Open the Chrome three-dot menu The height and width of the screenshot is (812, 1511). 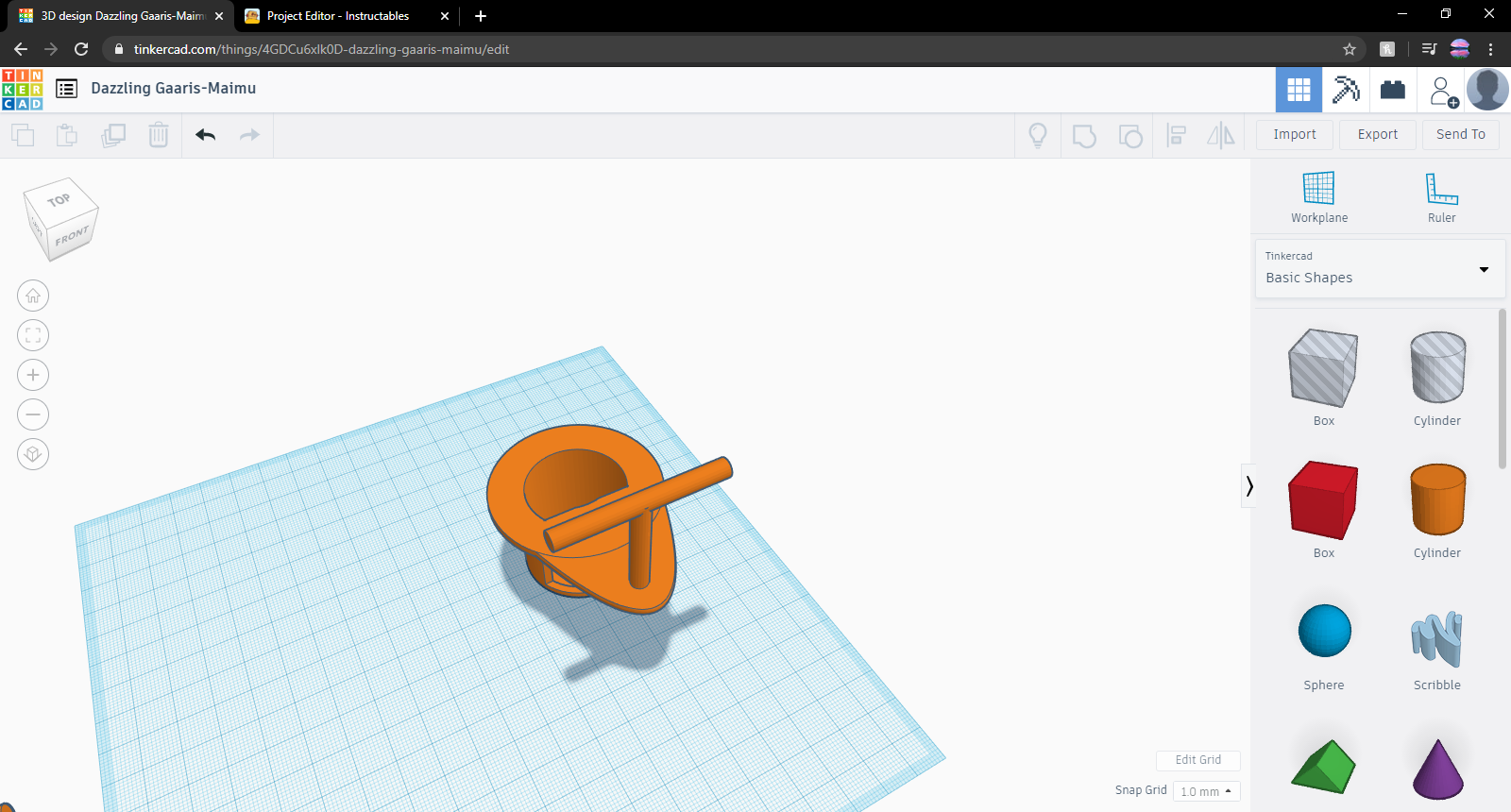1491,49
